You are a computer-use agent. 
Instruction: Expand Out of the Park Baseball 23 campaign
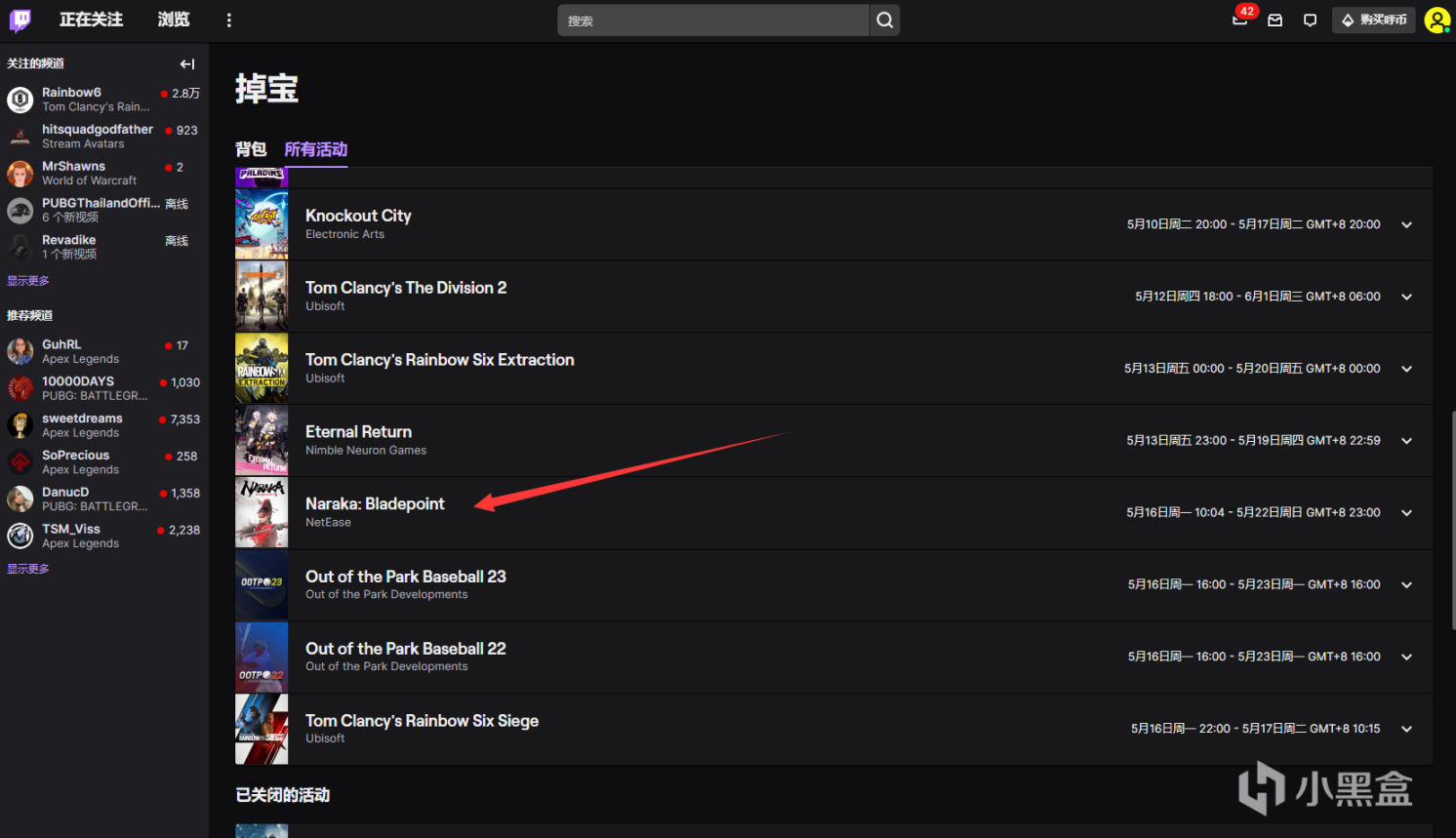tap(1406, 585)
